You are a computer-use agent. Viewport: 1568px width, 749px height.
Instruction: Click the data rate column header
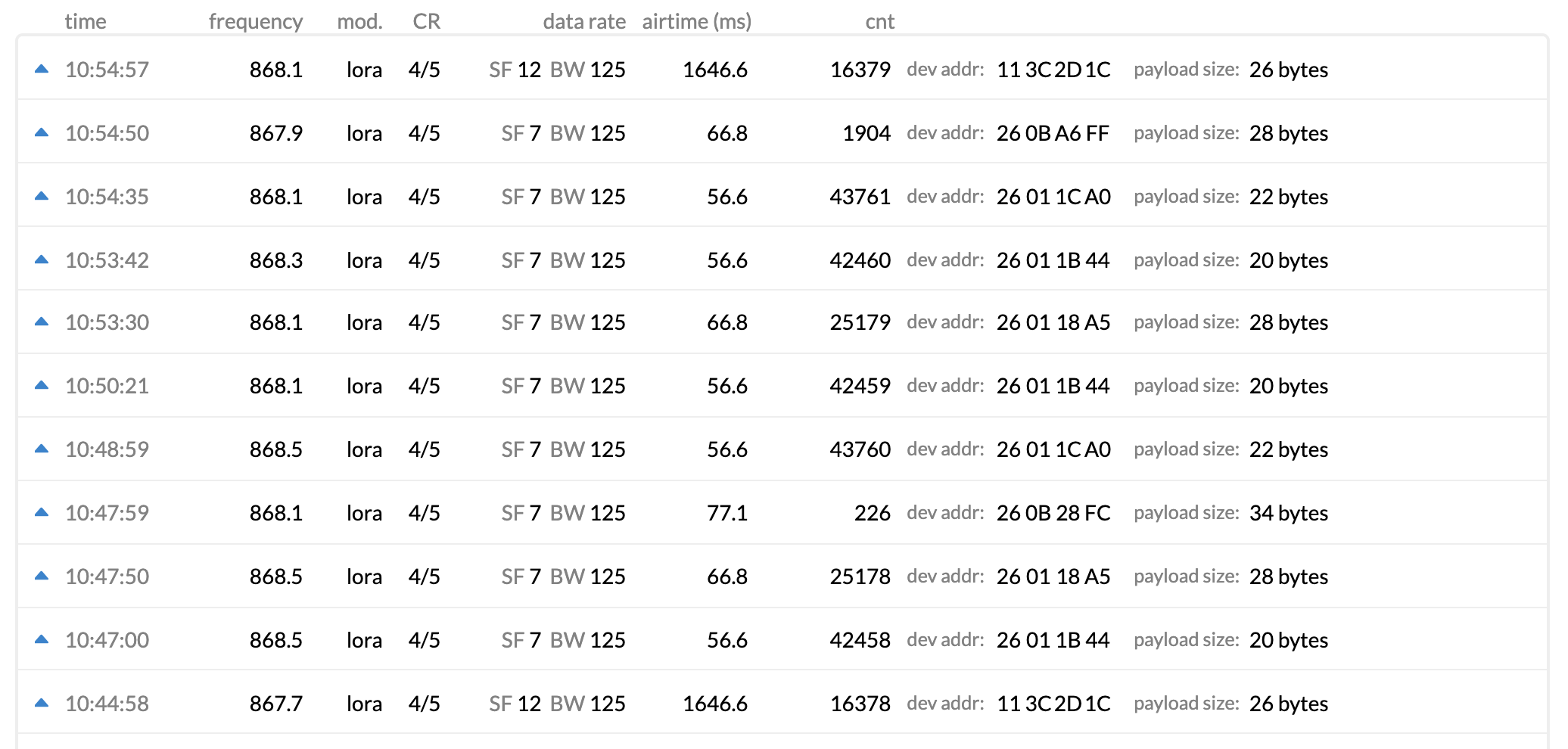pyautogui.click(x=584, y=21)
